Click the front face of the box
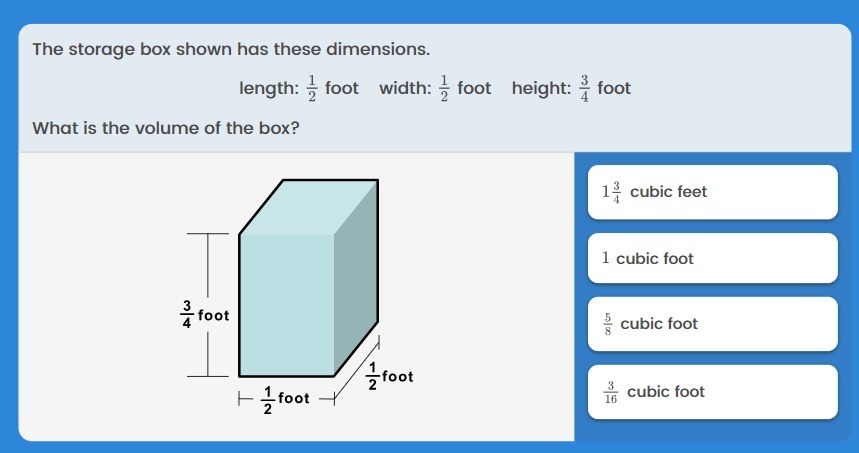 point(287,305)
